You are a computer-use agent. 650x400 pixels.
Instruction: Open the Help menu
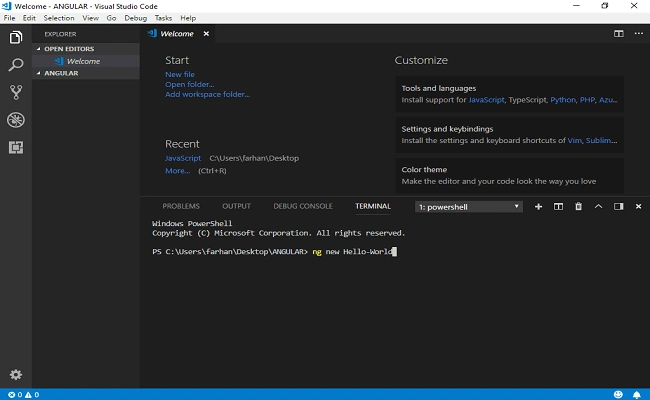pos(188,18)
